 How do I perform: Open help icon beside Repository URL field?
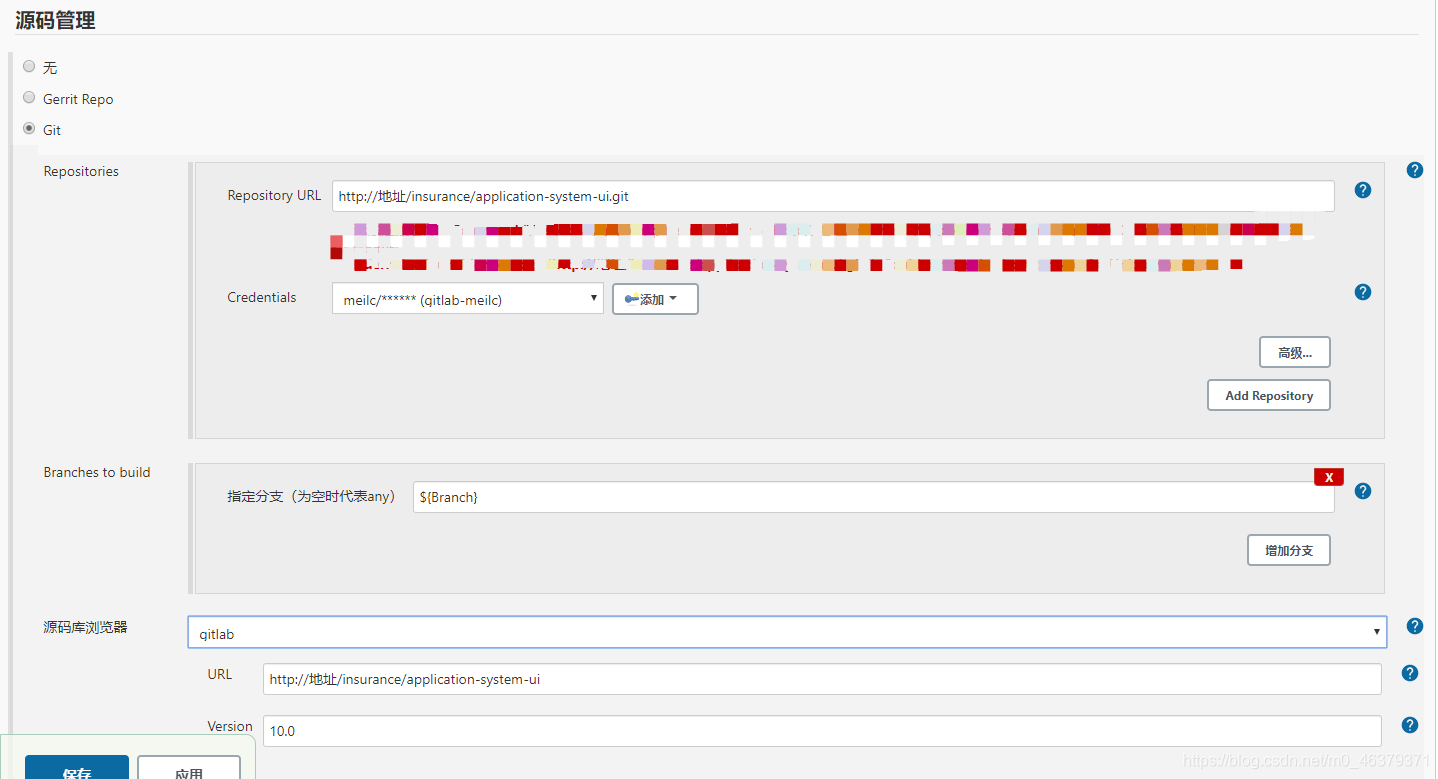pos(1362,190)
